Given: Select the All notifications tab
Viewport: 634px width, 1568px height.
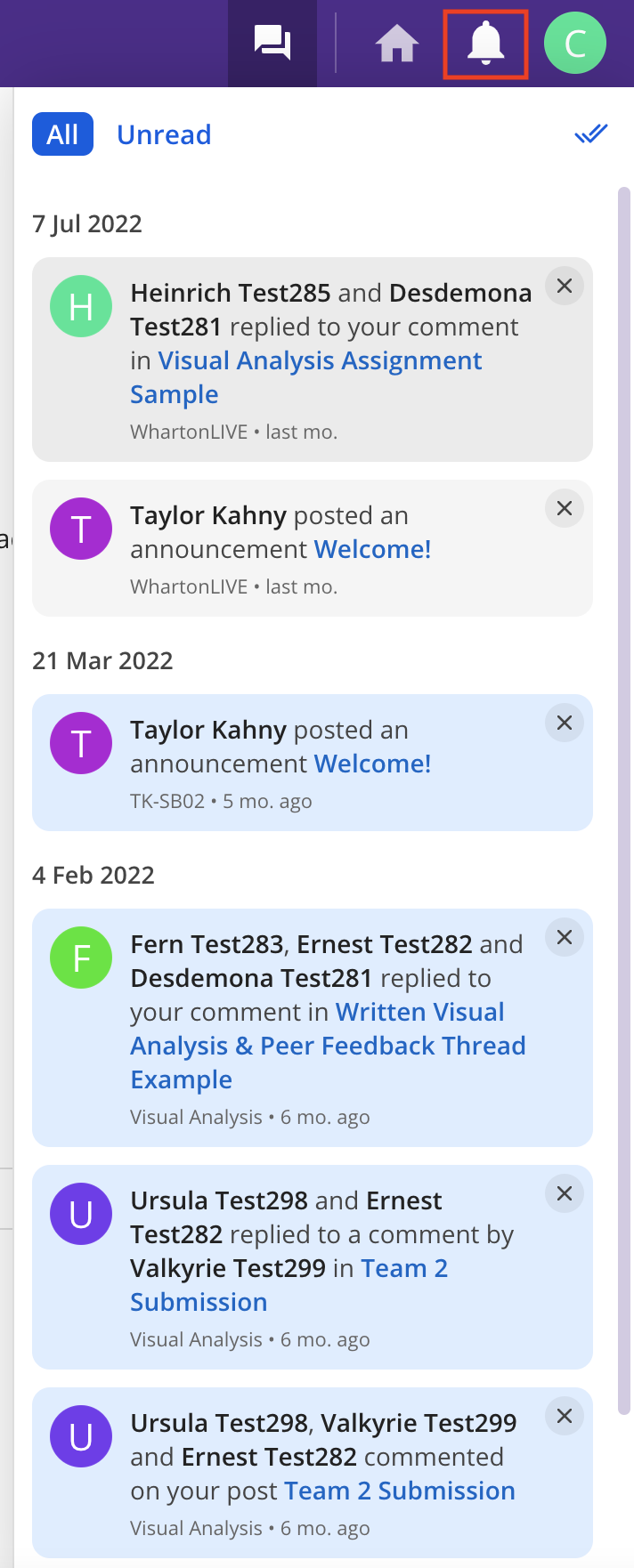Looking at the screenshot, I should (62, 134).
